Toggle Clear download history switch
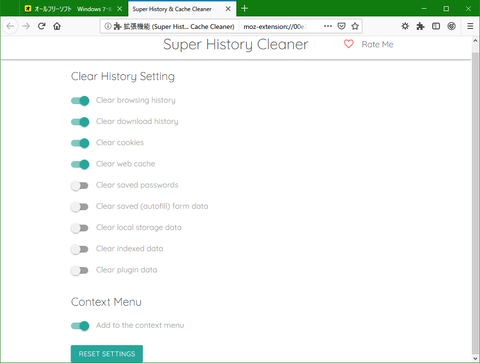 80,122
